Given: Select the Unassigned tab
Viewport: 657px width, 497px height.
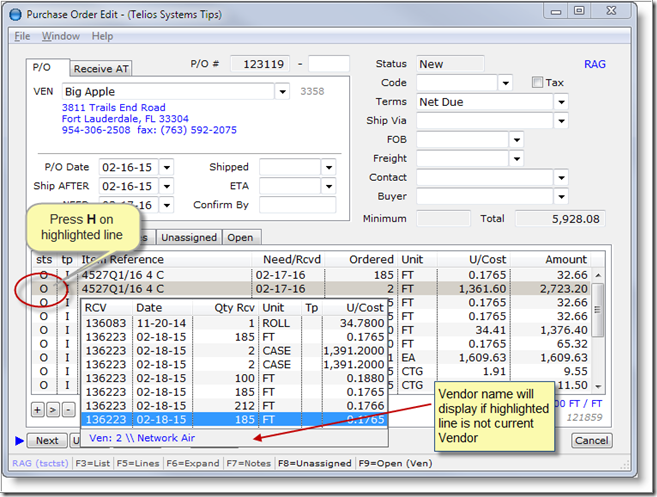Looking at the screenshot, I should pos(189,237).
